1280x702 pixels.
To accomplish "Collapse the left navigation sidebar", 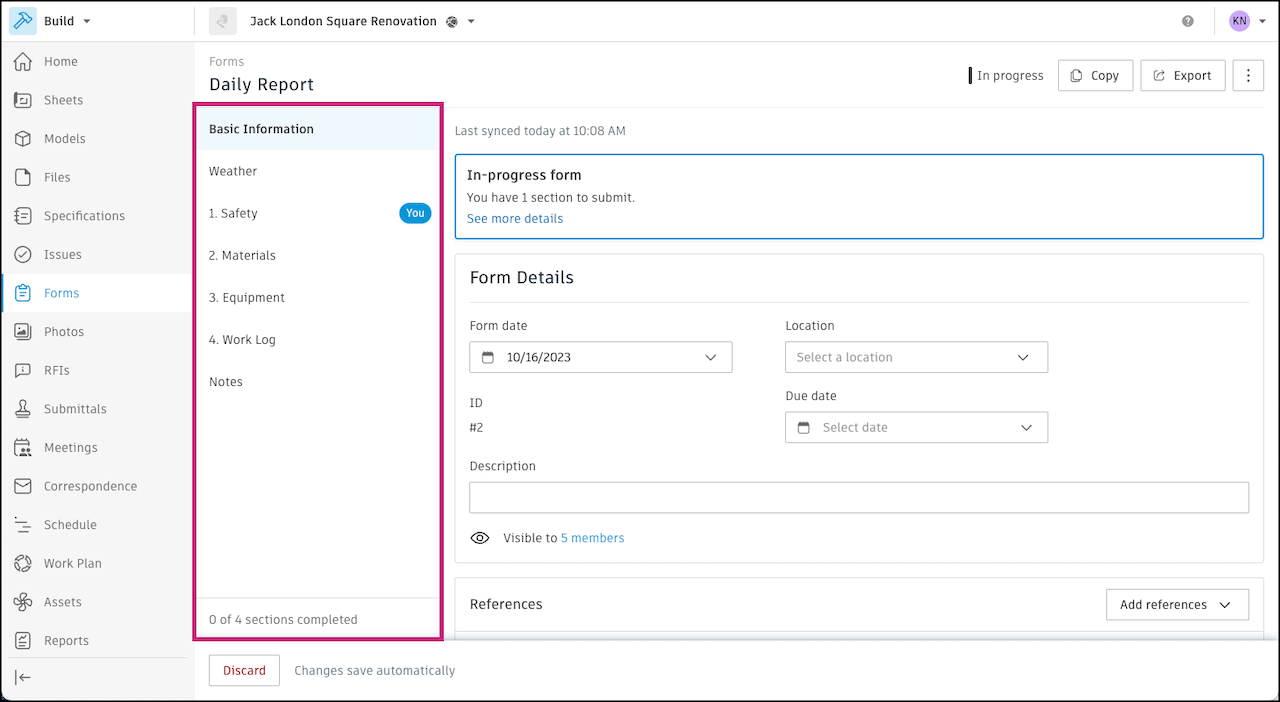I will tap(23, 677).
